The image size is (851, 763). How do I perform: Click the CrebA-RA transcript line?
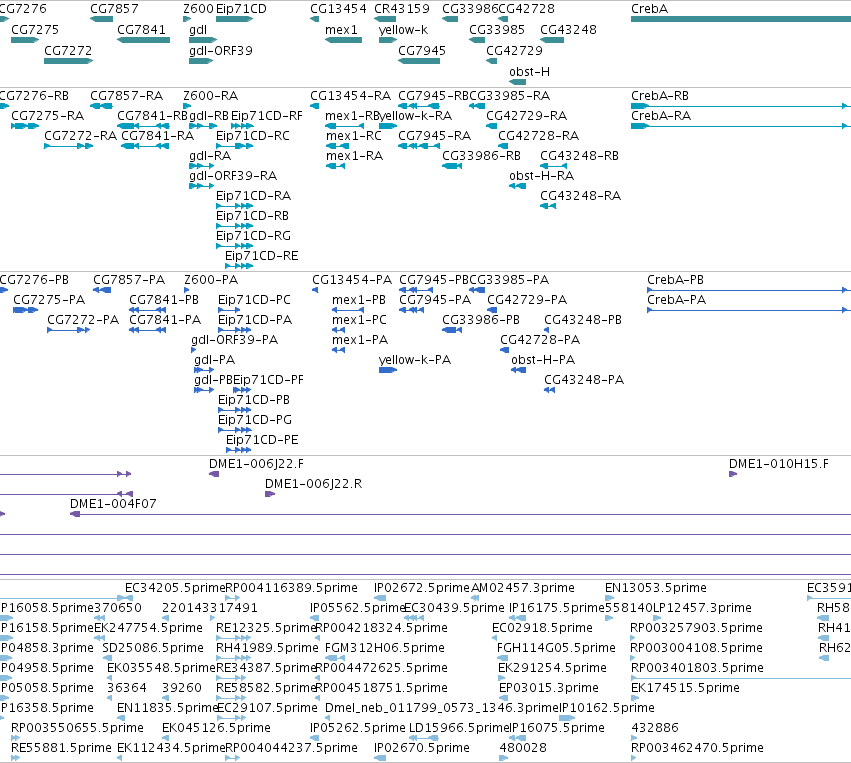pos(741,126)
